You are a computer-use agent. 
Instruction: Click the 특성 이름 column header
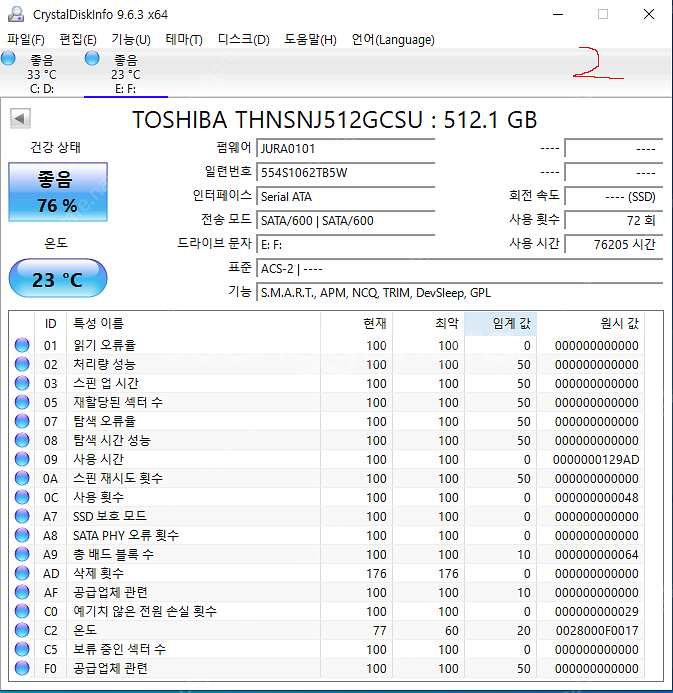pos(193,324)
